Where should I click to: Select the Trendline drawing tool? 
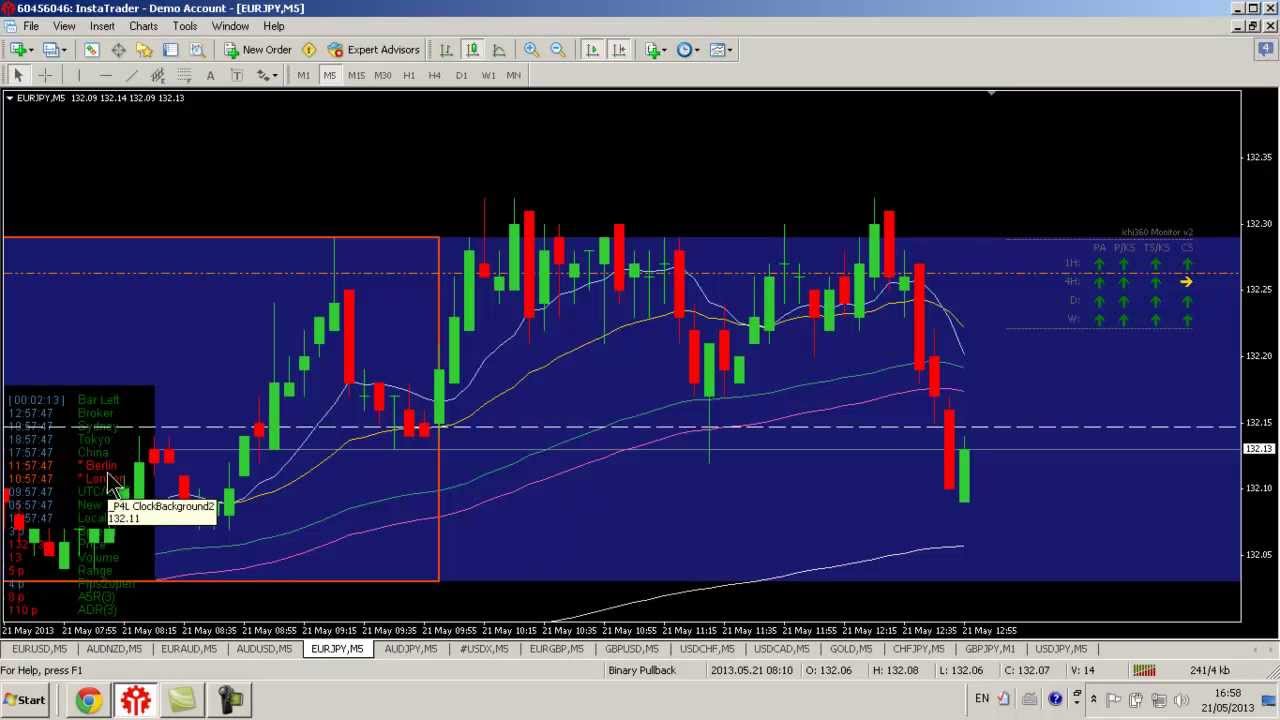click(x=132, y=75)
